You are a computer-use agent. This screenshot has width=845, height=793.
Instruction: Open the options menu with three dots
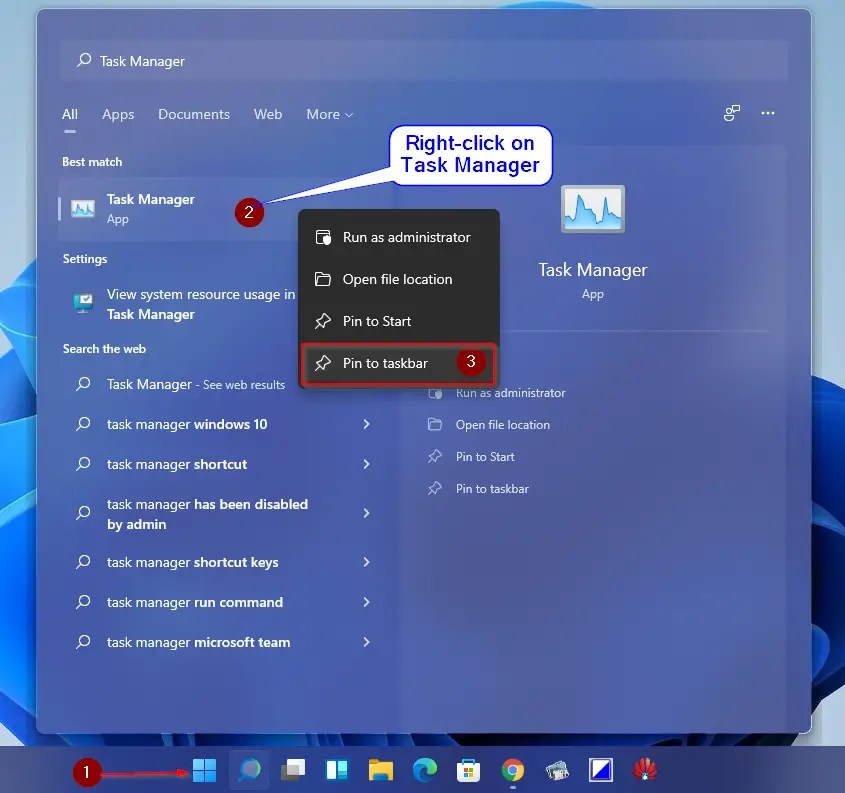click(x=768, y=114)
